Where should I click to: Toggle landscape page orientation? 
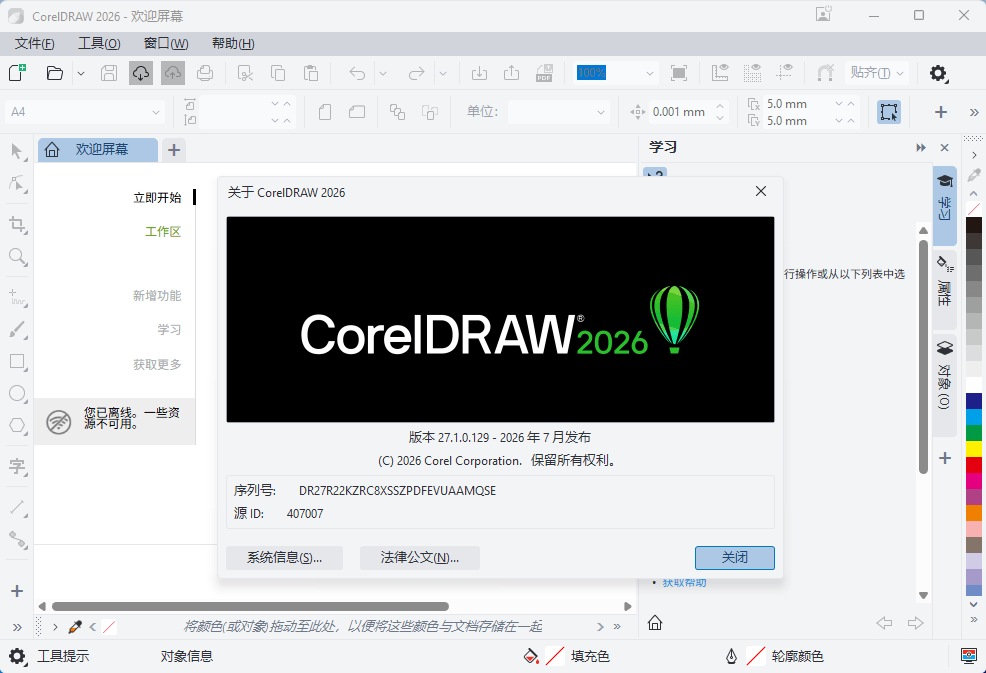pyautogui.click(x=357, y=112)
